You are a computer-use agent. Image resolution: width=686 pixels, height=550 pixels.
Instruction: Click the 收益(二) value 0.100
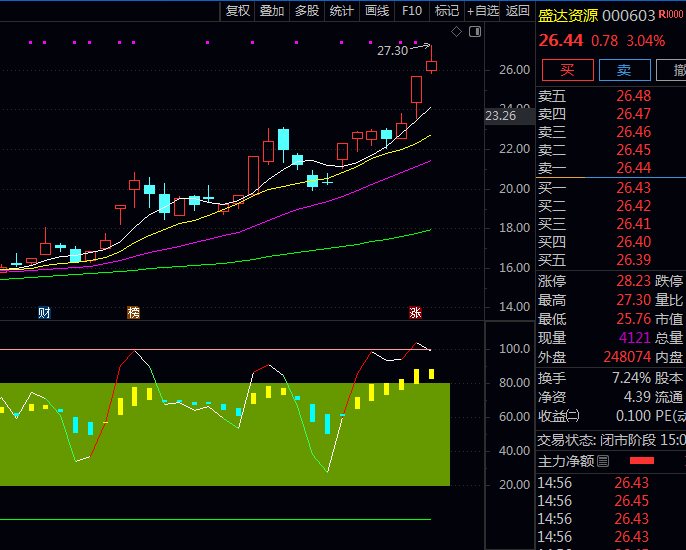(x=634, y=416)
